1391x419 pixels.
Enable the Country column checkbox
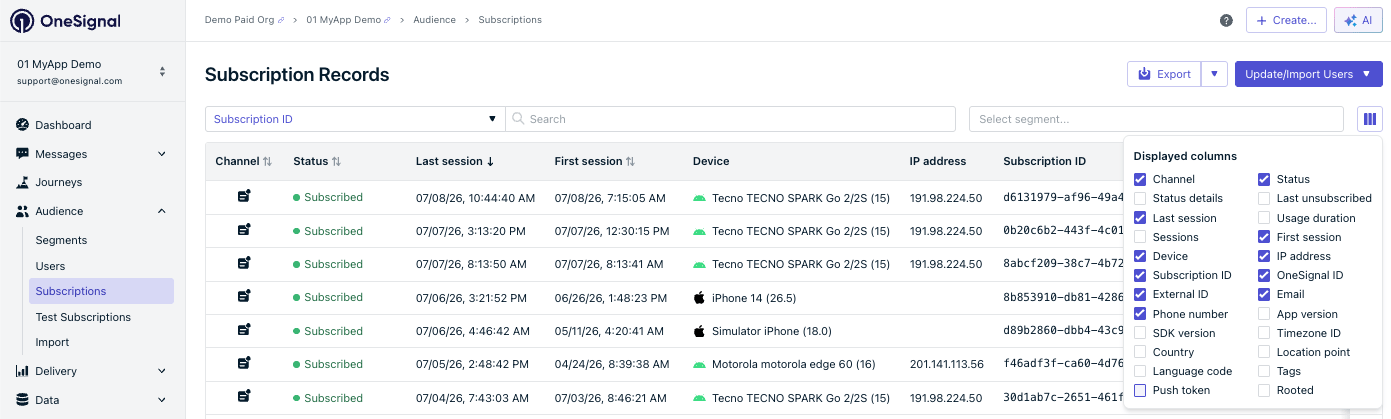[1140, 352]
